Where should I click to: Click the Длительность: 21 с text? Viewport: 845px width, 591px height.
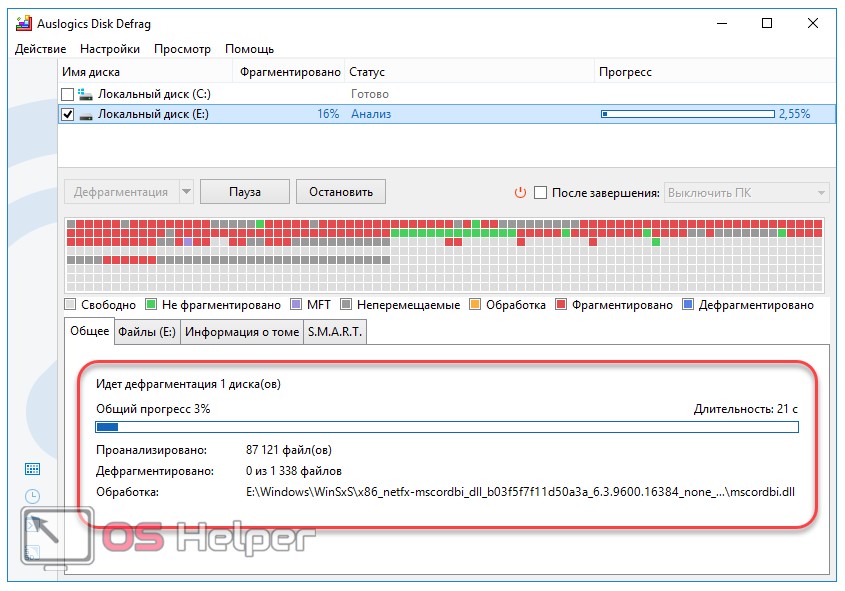pyautogui.click(x=746, y=409)
